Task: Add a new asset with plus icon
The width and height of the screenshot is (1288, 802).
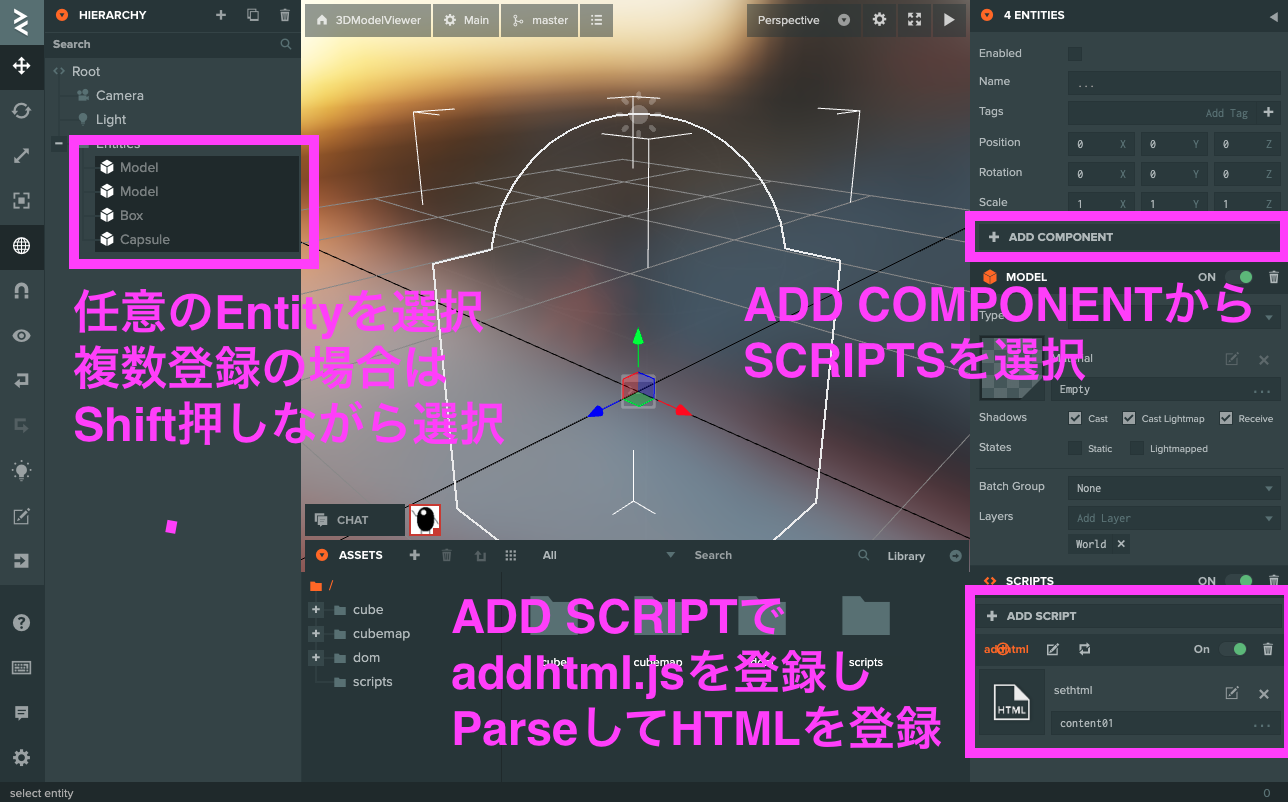Action: 415,555
